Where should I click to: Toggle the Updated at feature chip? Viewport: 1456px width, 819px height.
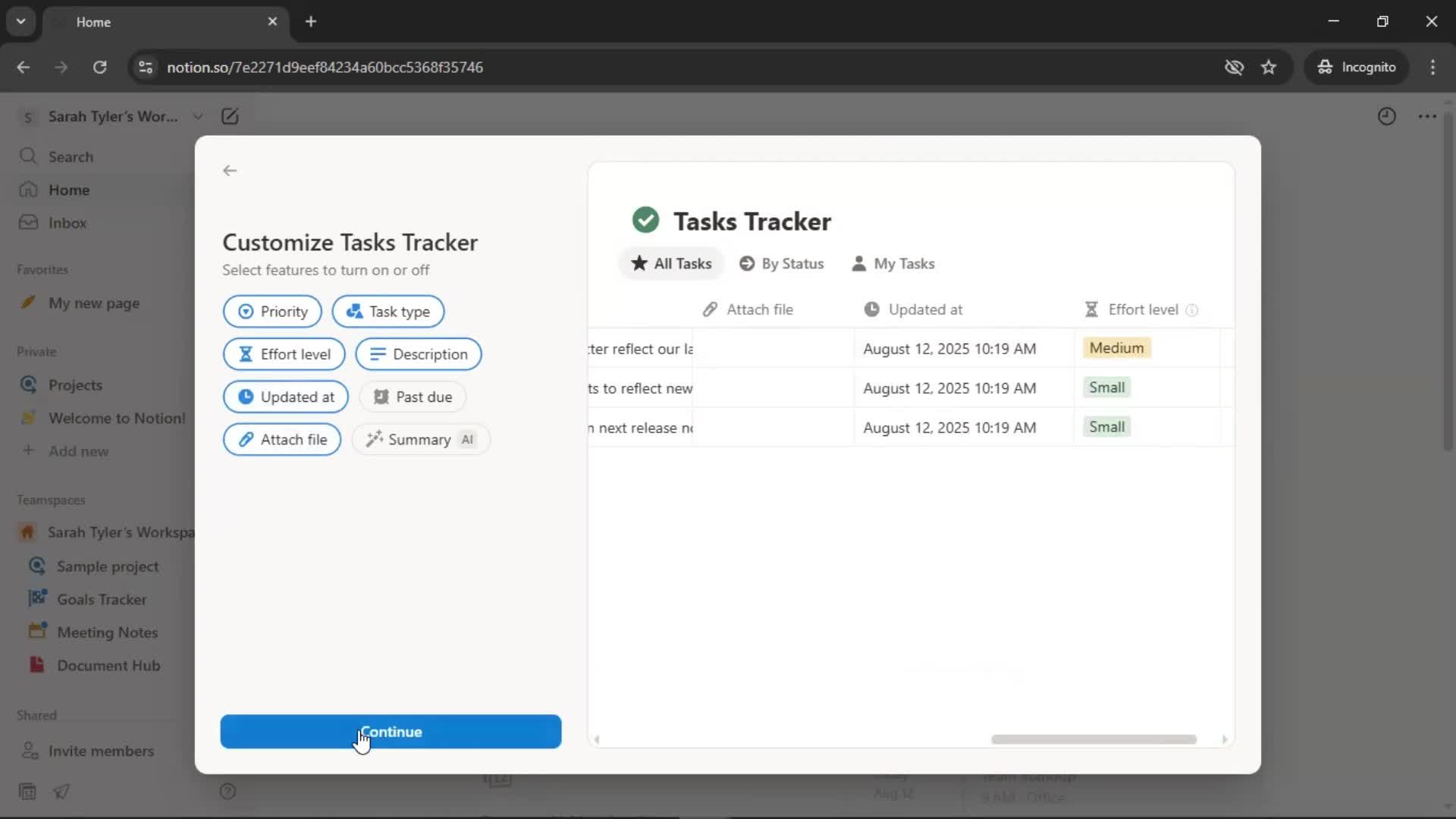coord(286,397)
